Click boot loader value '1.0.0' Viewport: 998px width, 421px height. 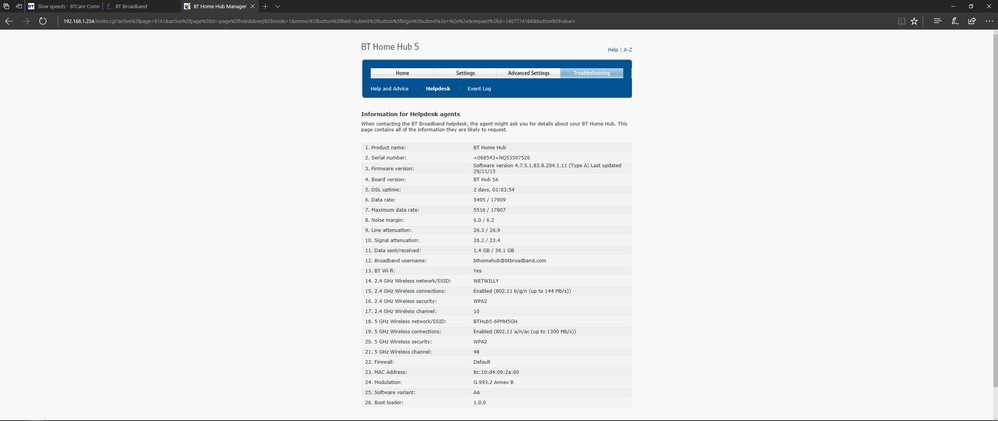479,403
